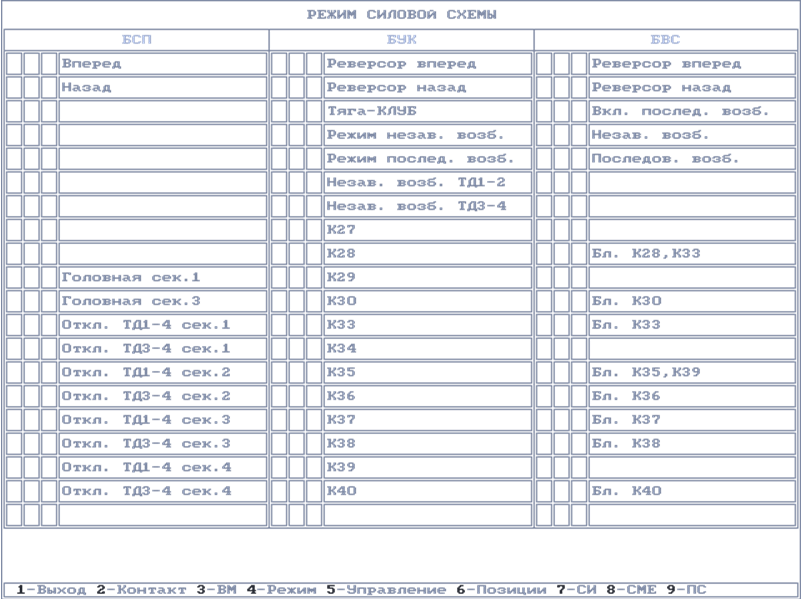The image size is (801, 599).
Task: Click Откл. ТД1-4 сек.2 cell
Action: 163,372
